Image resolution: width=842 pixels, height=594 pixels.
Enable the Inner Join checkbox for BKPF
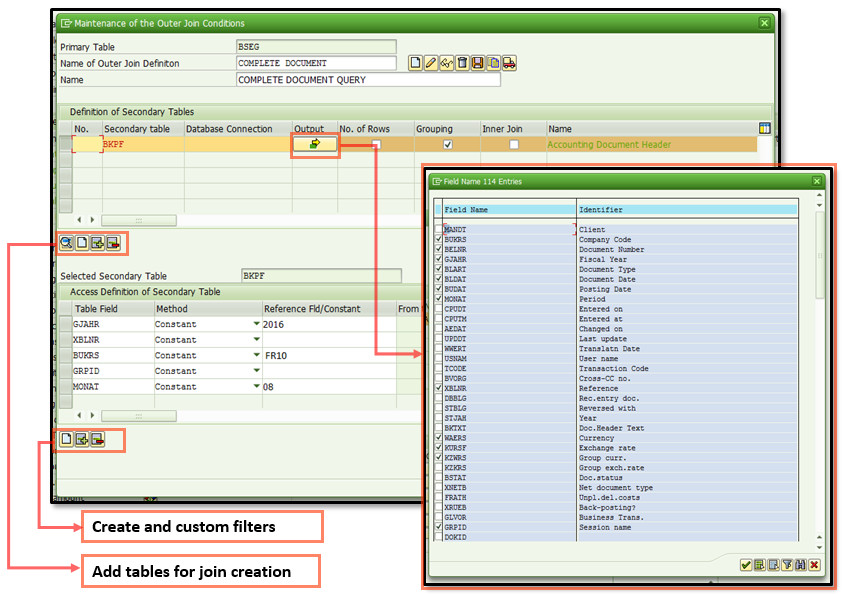click(x=514, y=145)
